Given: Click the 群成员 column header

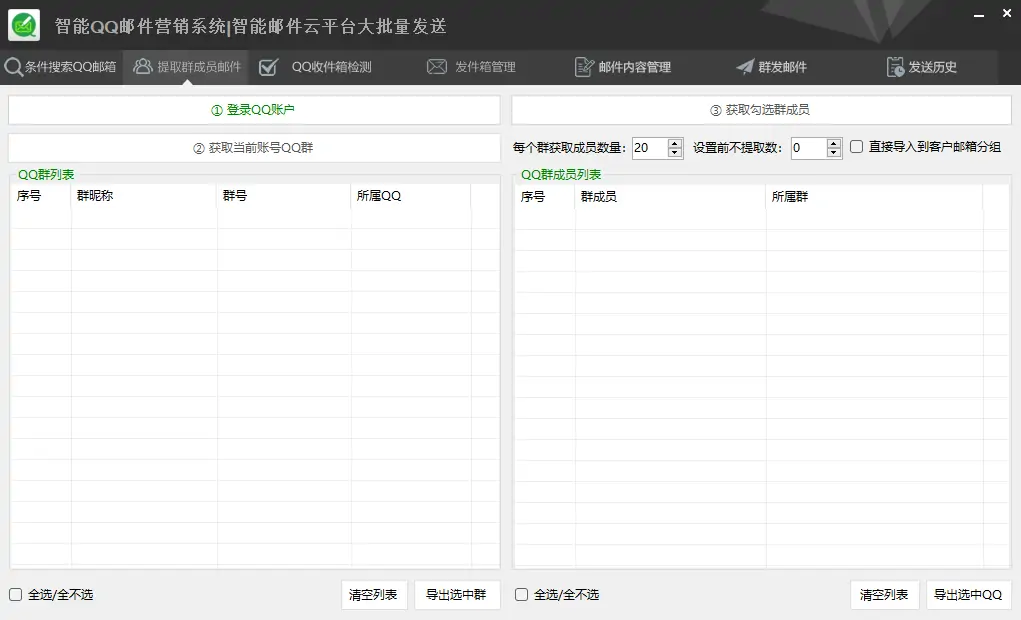Looking at the screenshot, I should 671,197.
